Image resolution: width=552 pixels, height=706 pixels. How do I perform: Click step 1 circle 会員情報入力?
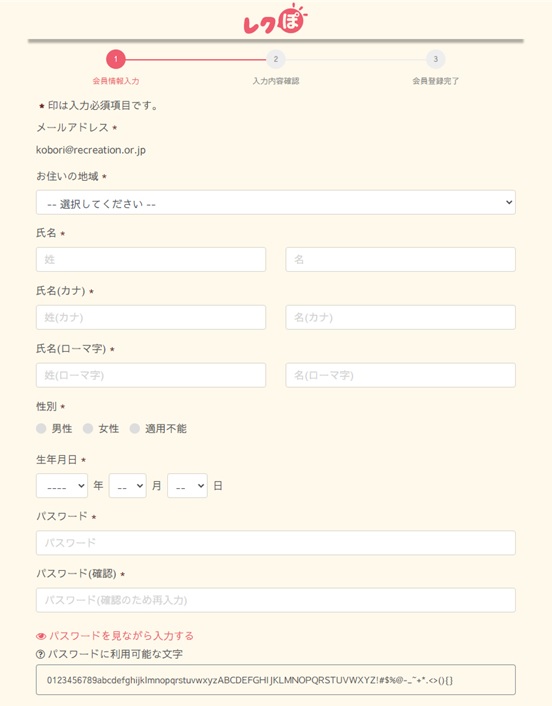click(116, 59)
